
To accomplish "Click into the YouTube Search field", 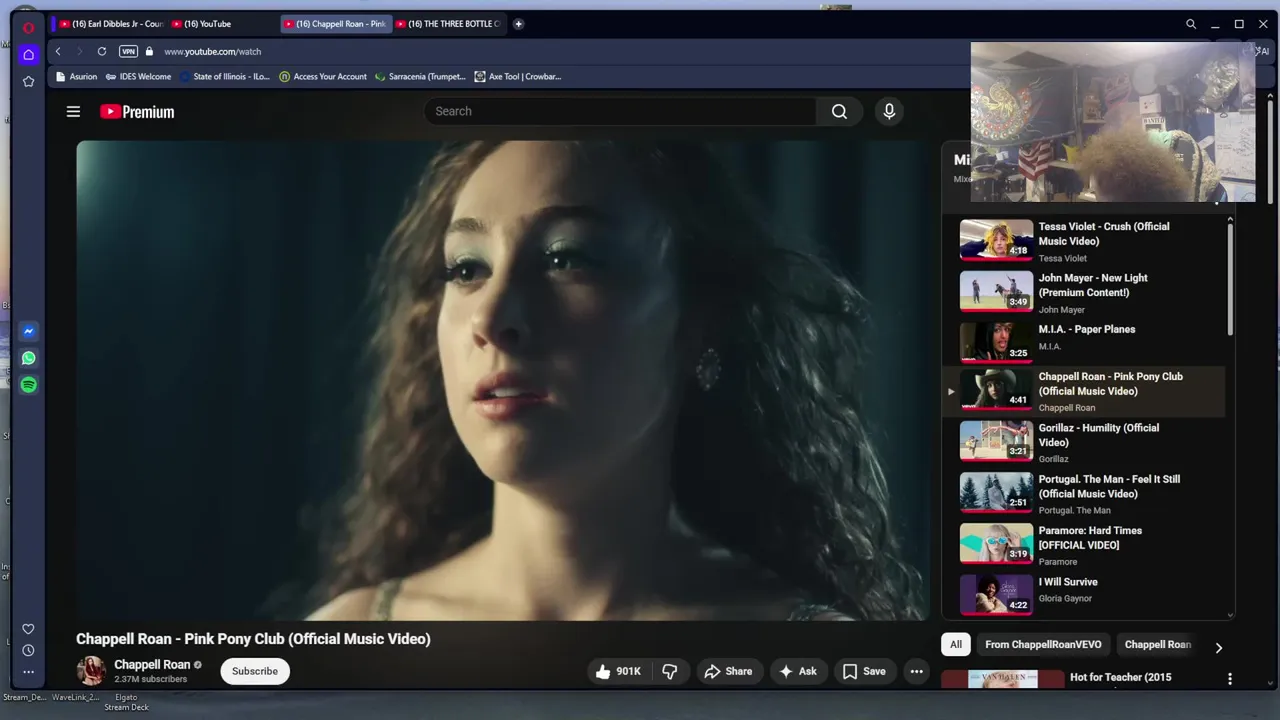I will [x=620, y=111].
